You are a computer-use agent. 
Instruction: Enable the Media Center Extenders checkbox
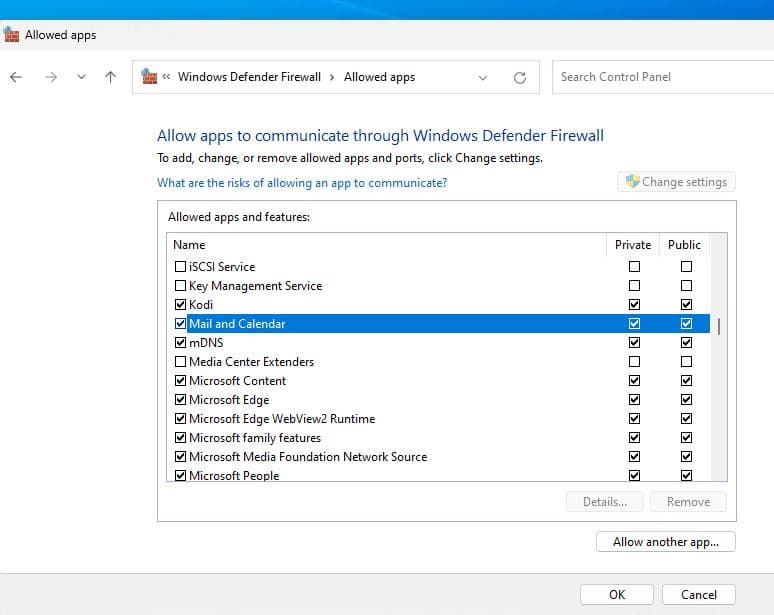coord(181,362)
